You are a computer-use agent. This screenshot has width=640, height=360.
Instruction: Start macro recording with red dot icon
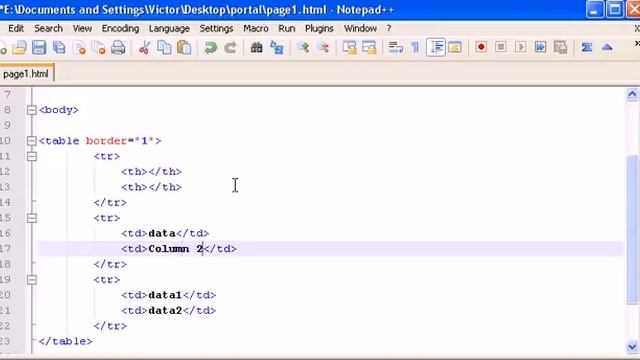pyautogui.click(x=481, y=47)
